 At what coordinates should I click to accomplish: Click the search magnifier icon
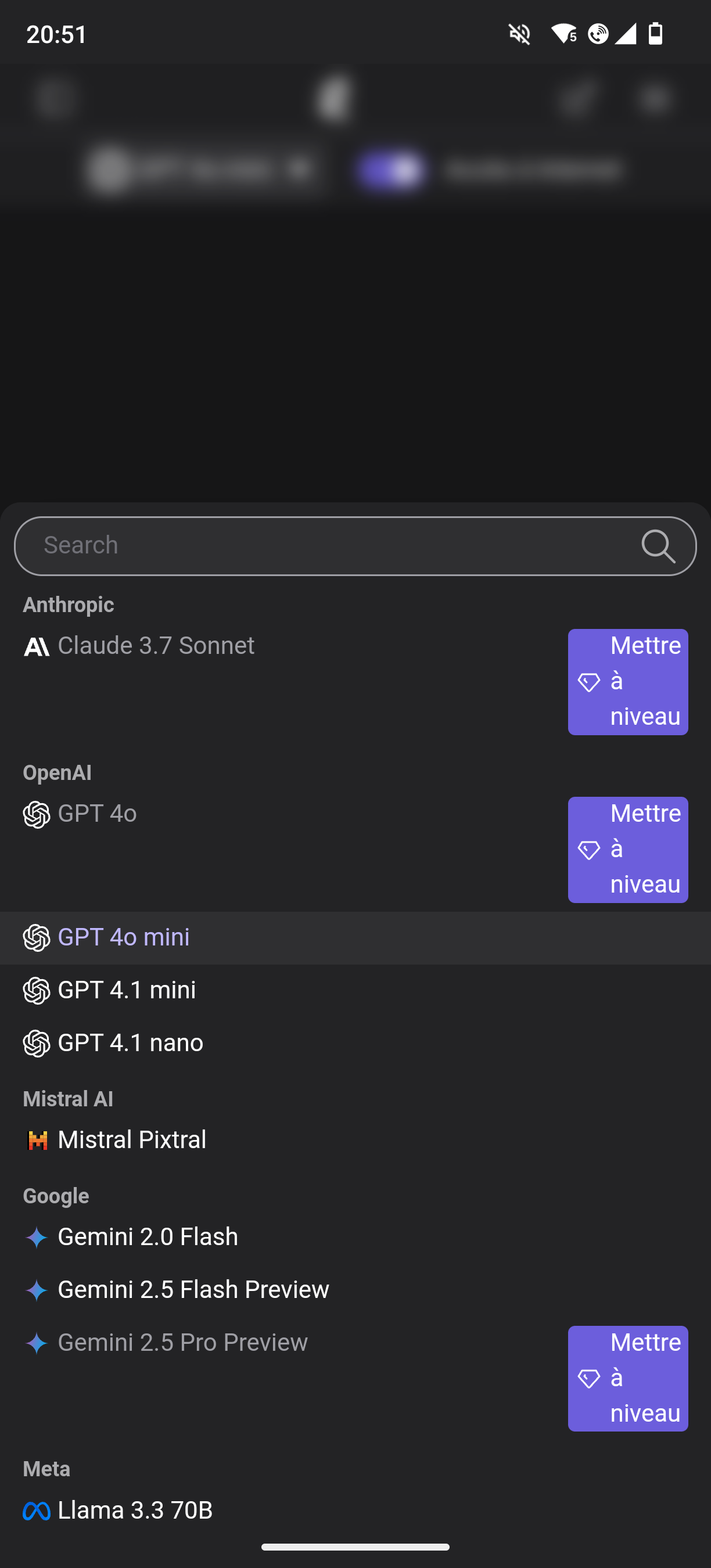(658, 546)
